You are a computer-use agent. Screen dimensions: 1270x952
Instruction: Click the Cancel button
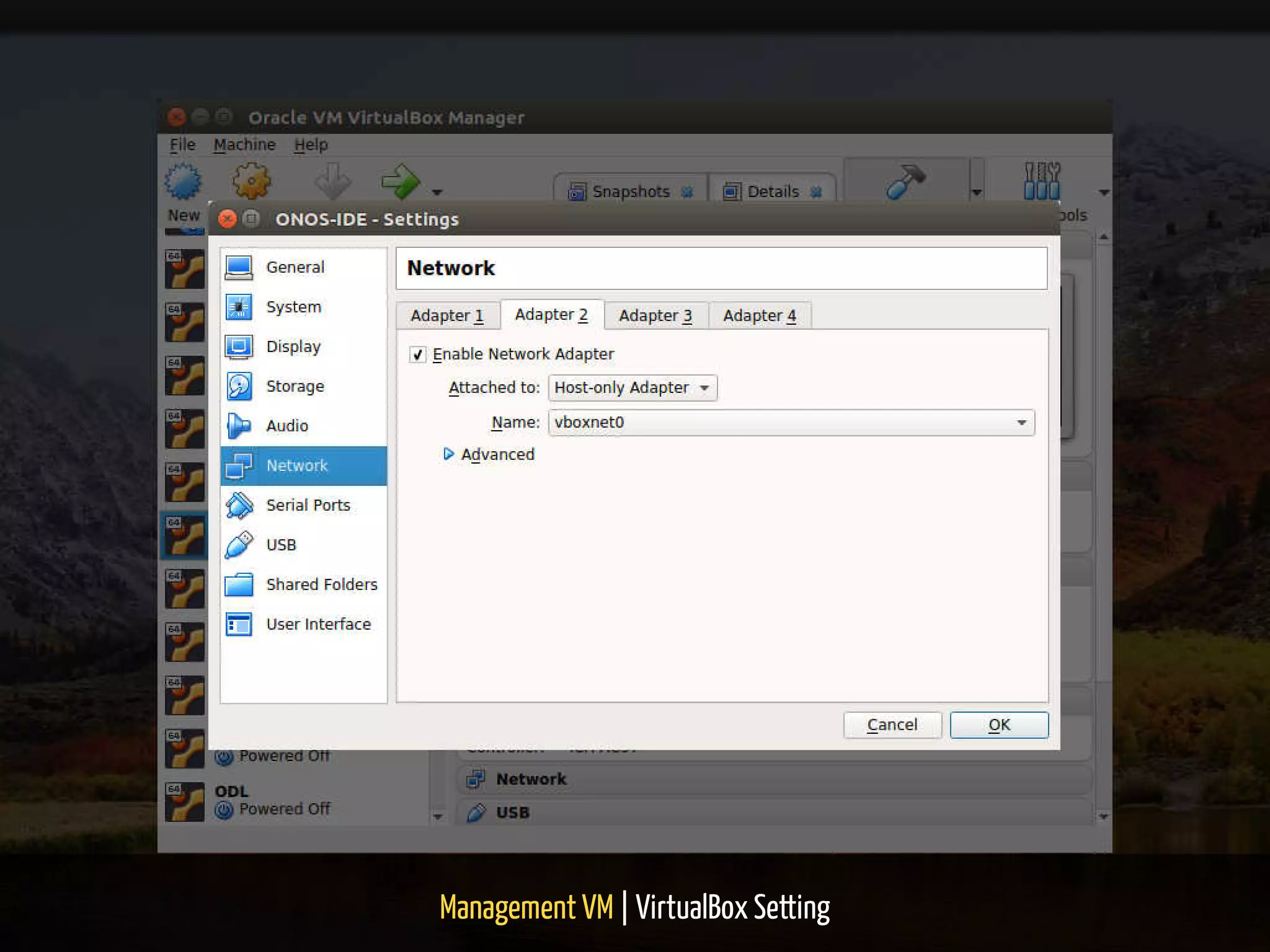click(892, 725)
